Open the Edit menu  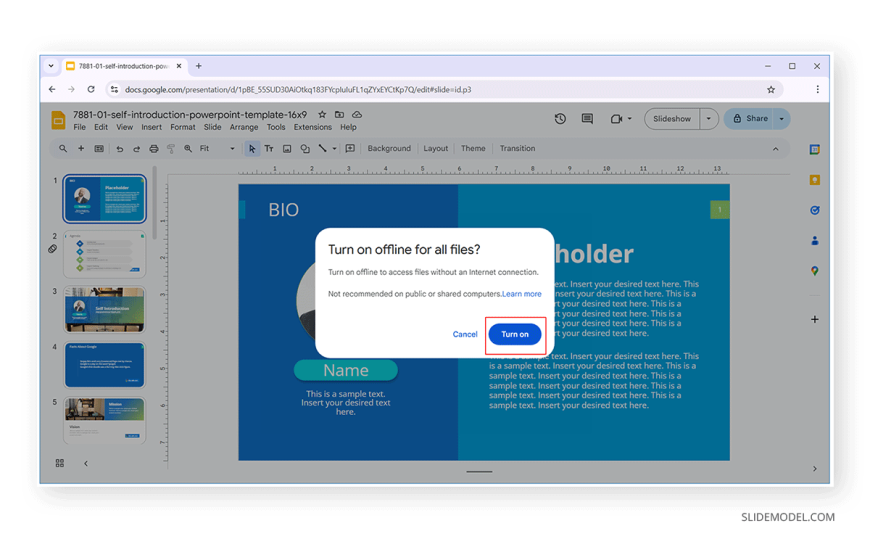pos(100,127)
